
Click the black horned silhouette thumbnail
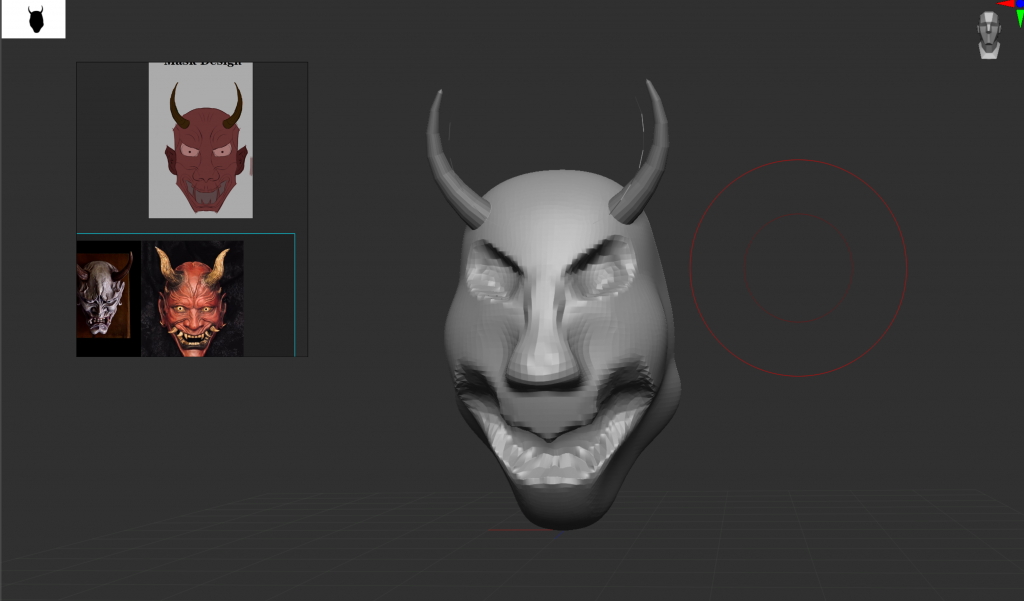coord(33,19)
